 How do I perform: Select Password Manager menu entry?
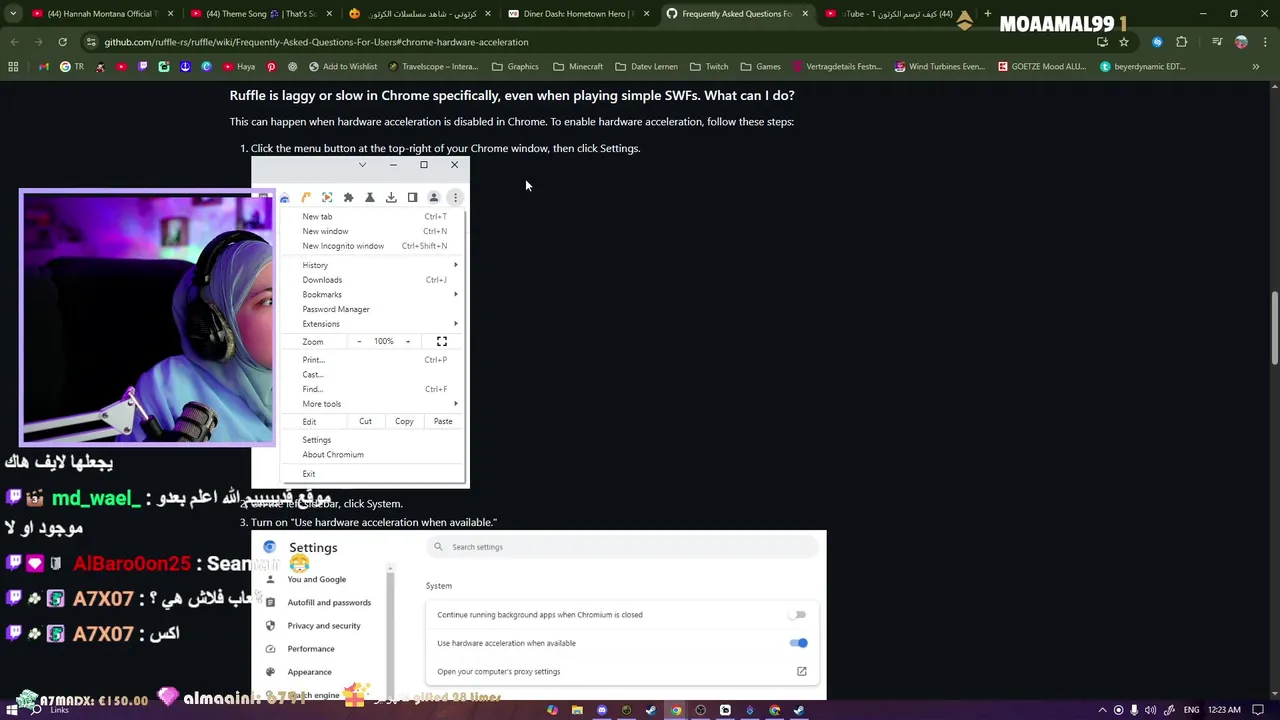pos(336,309)
